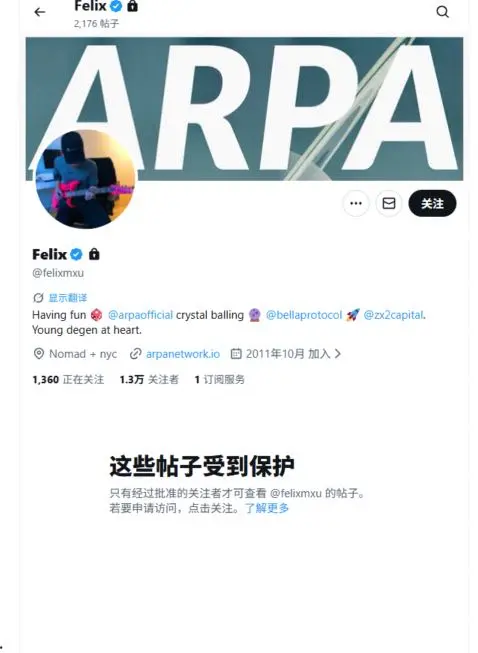Viewport: 478px width, 653px height.
Task: Go back using the left arrow icon
Action: 40,12
